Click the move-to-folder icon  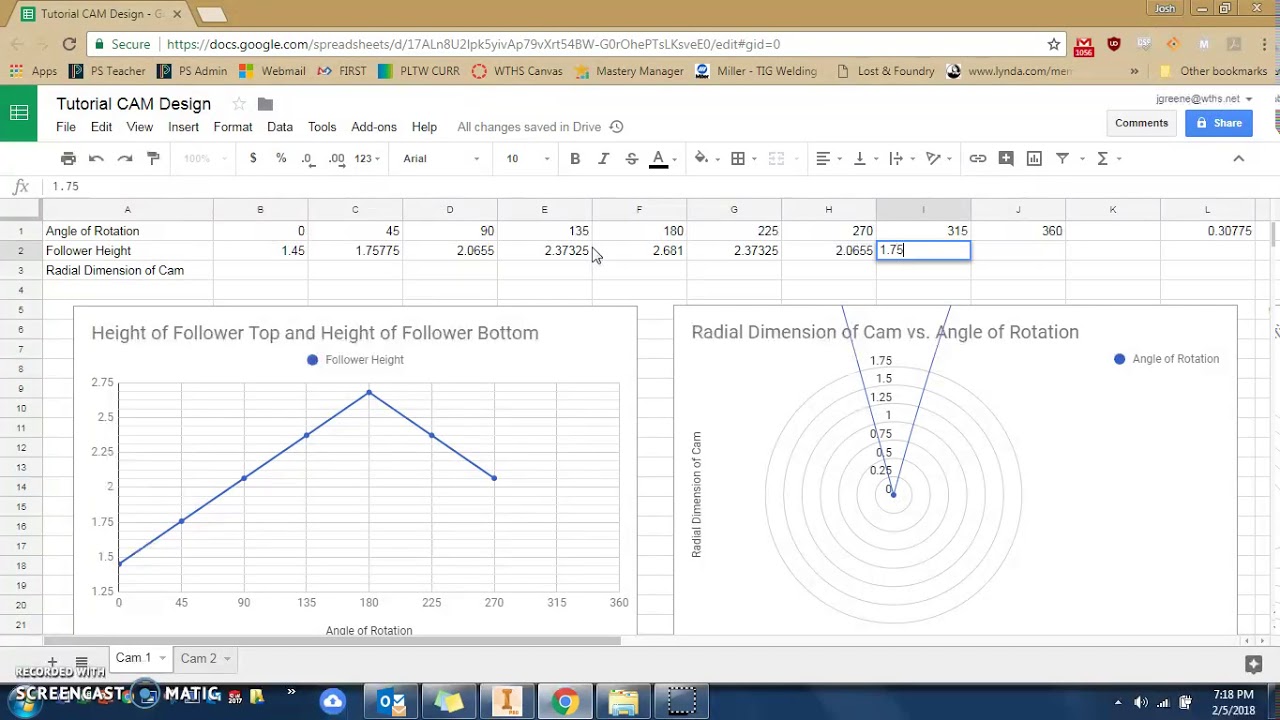pyautogui.click(x=265, y=104)
